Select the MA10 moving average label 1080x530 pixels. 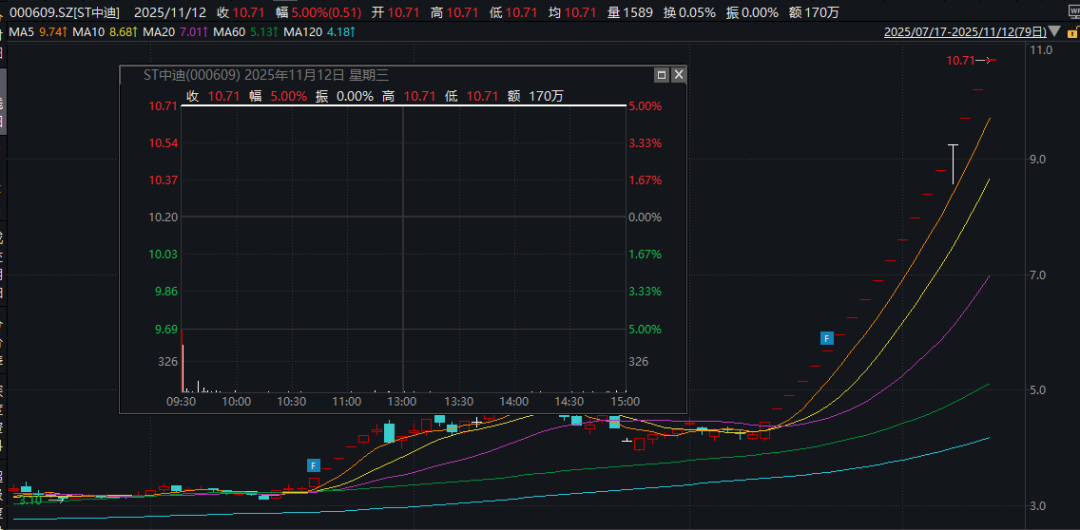pos(97,32)
